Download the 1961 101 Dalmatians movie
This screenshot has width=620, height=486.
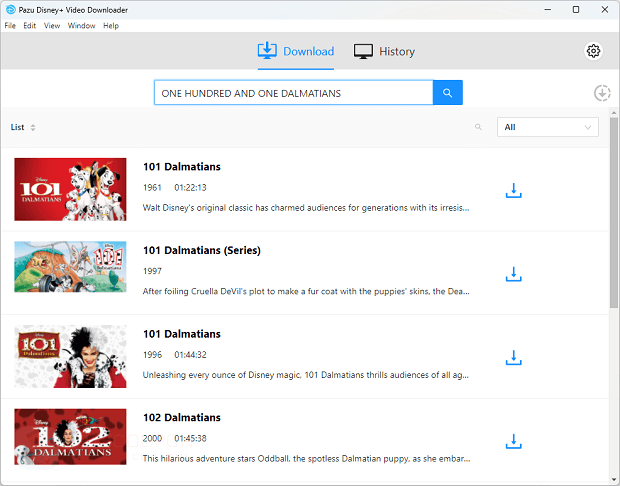(x=513, y=190)
